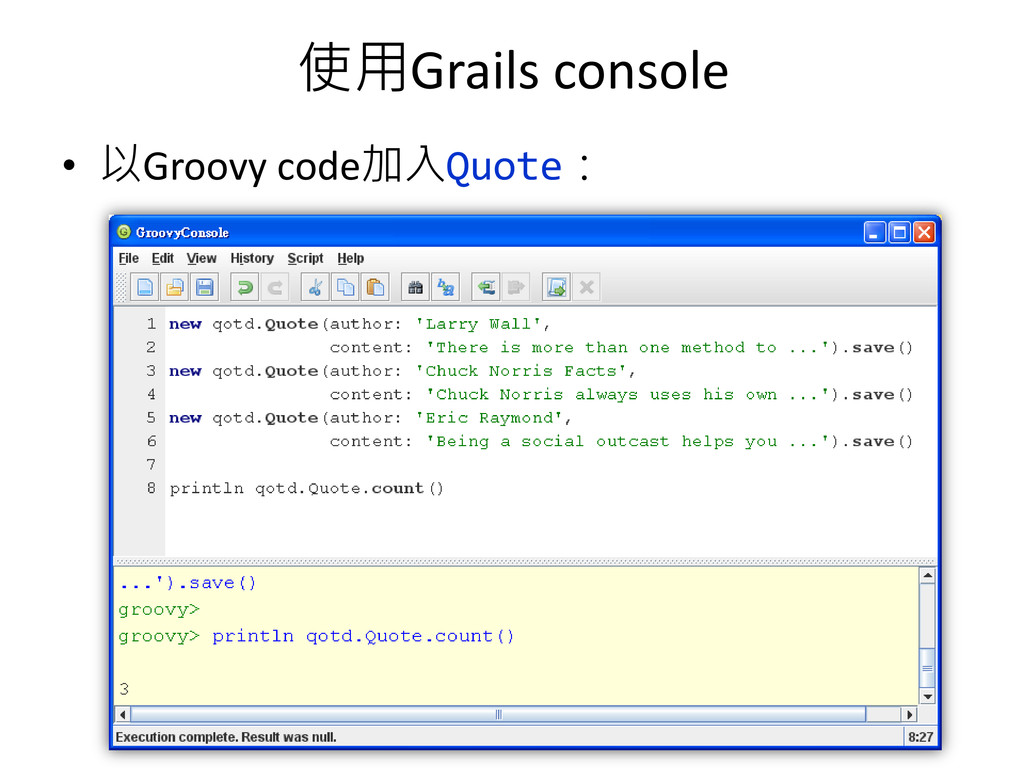Click the Copy icon in toolbar
Image resolution: width=1024 pixels, height=768 pixels.
(345, 287)
